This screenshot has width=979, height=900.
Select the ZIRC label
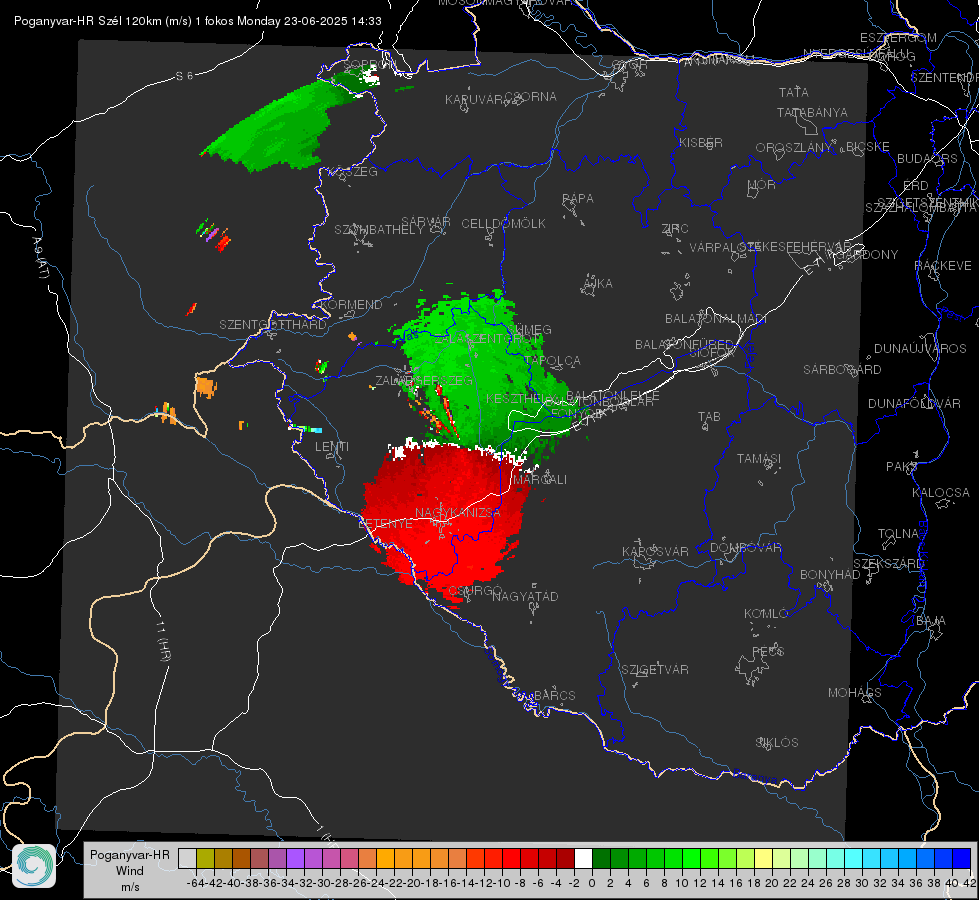point(675,229)
